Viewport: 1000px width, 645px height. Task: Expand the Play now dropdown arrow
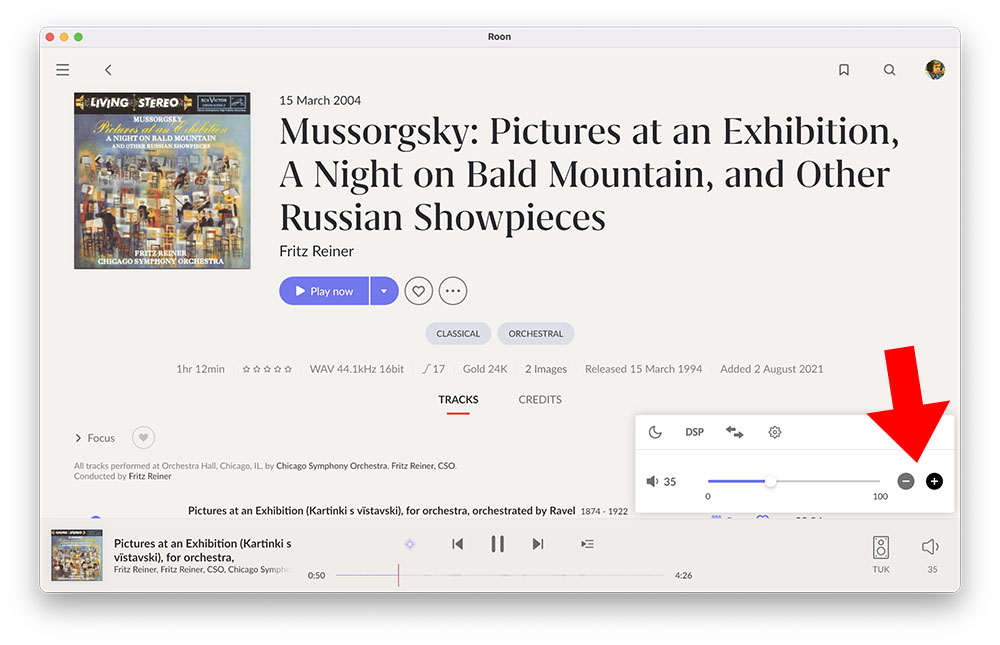(384, 291)
